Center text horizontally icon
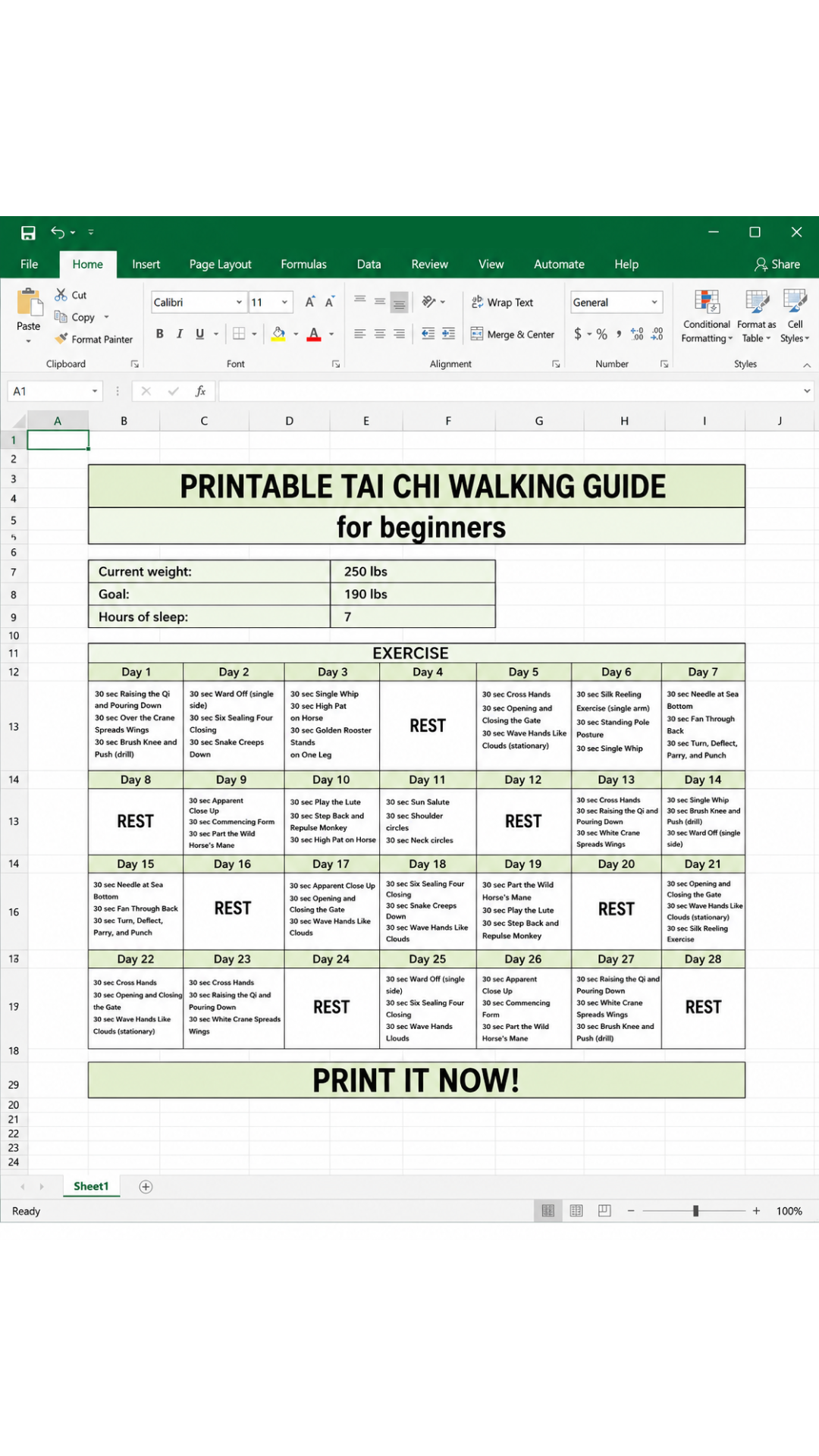 [x=380, y=334]
